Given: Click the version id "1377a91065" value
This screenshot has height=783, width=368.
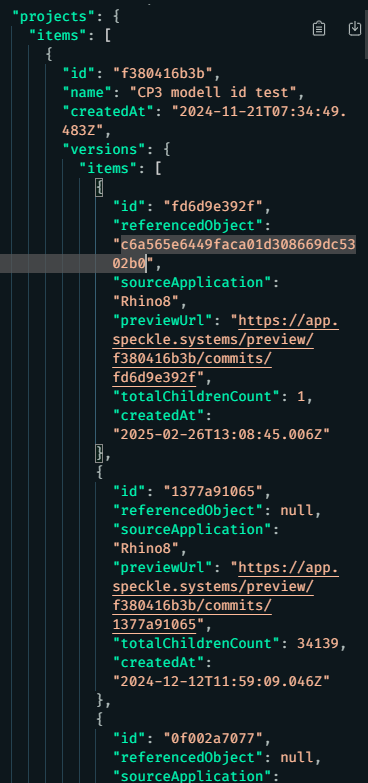Looking at the screenshot, I should pos(214,491).
